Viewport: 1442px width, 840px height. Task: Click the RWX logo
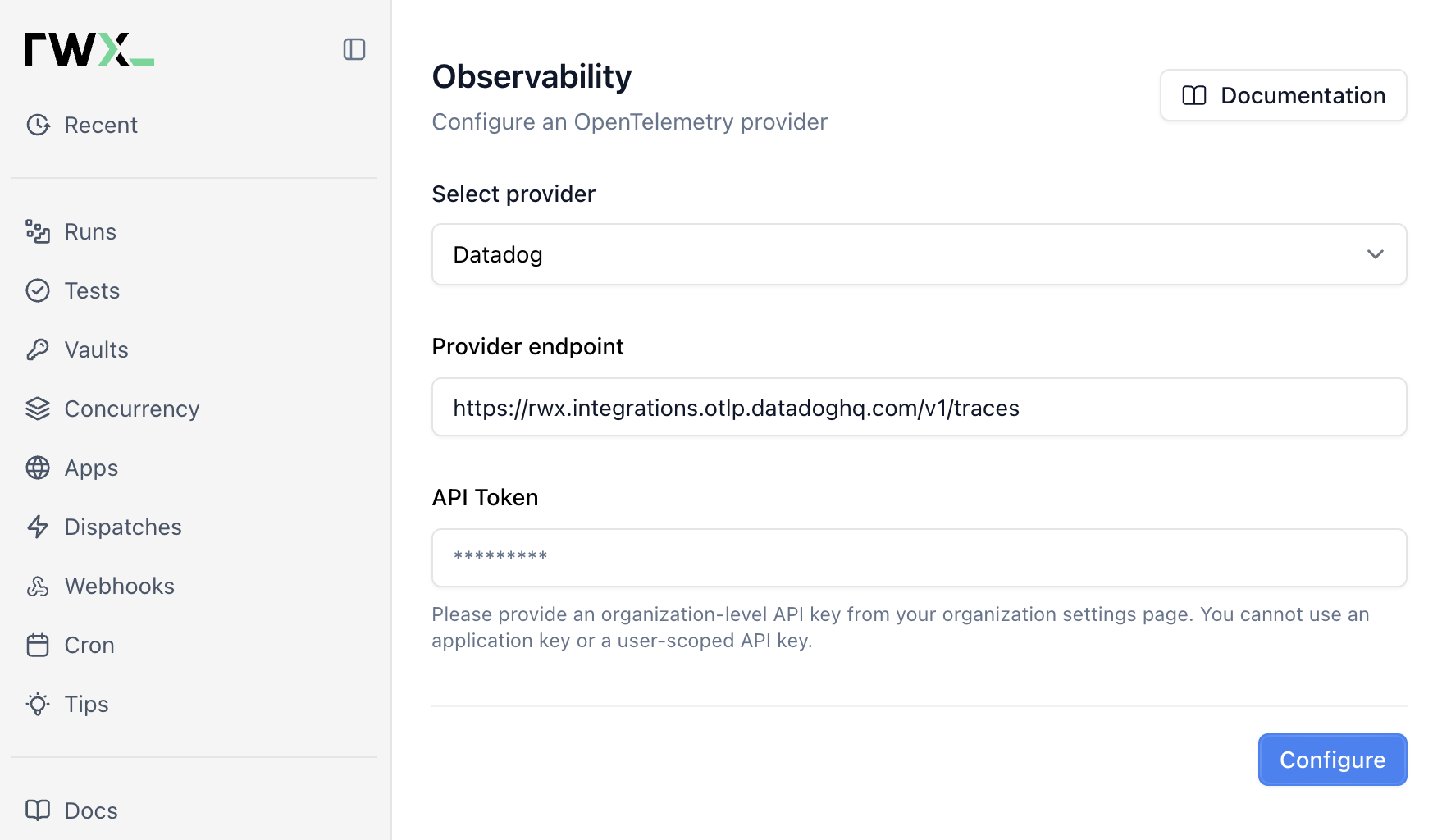click(89, 49)
